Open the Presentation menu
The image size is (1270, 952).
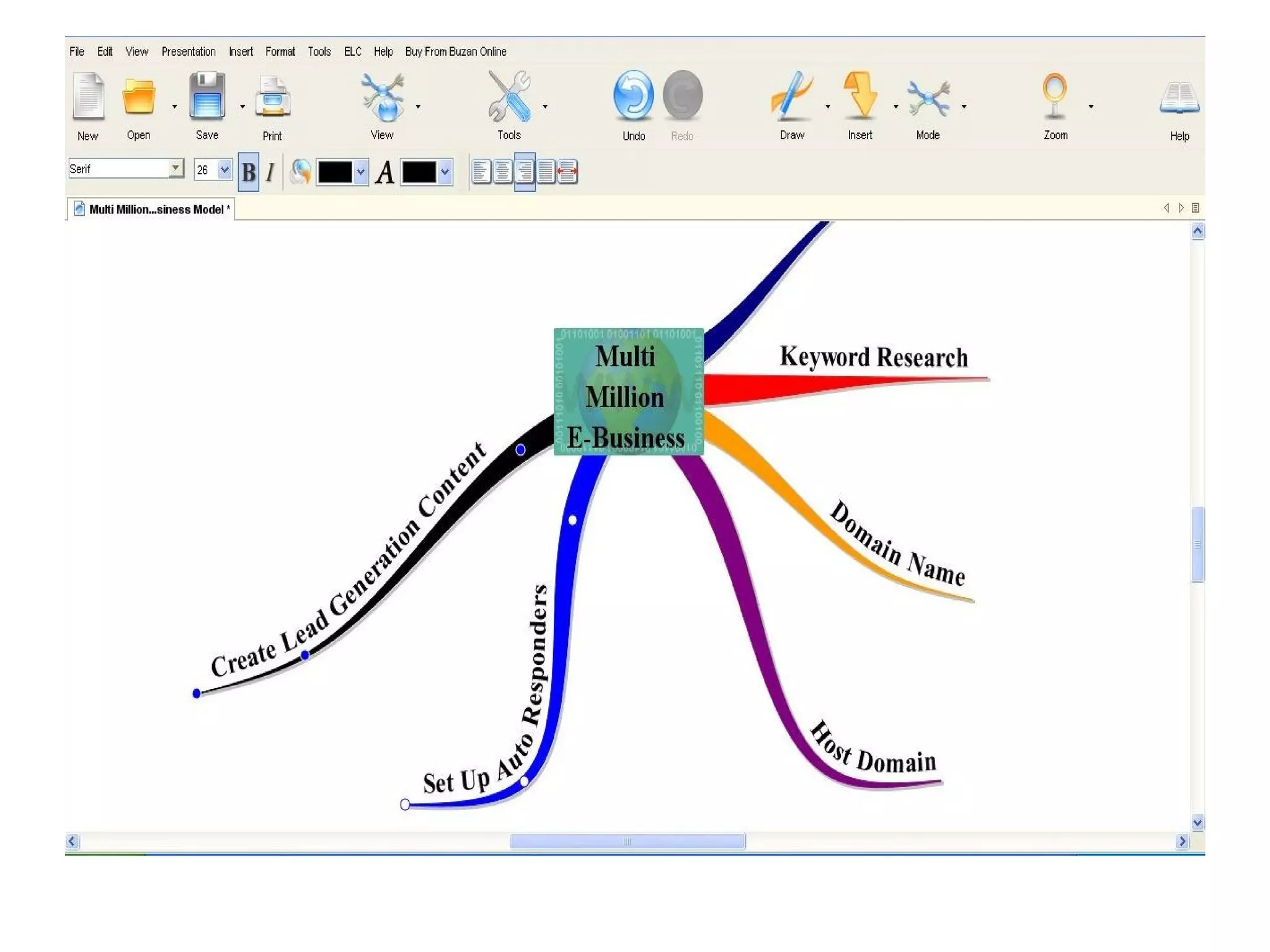click(x=189, y=51)
